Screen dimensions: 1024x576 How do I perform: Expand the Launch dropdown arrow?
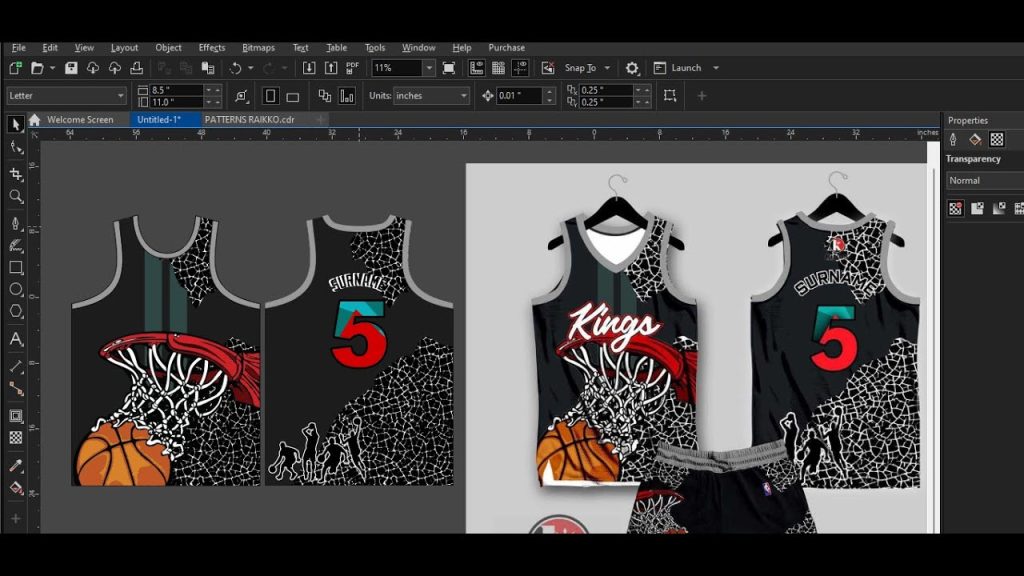(716, 68)
